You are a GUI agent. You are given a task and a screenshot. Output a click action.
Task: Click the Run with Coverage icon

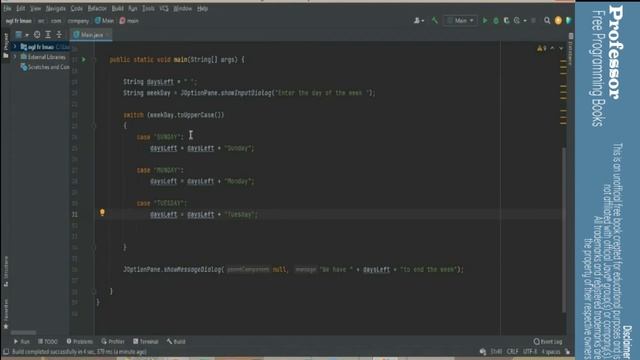507,20
